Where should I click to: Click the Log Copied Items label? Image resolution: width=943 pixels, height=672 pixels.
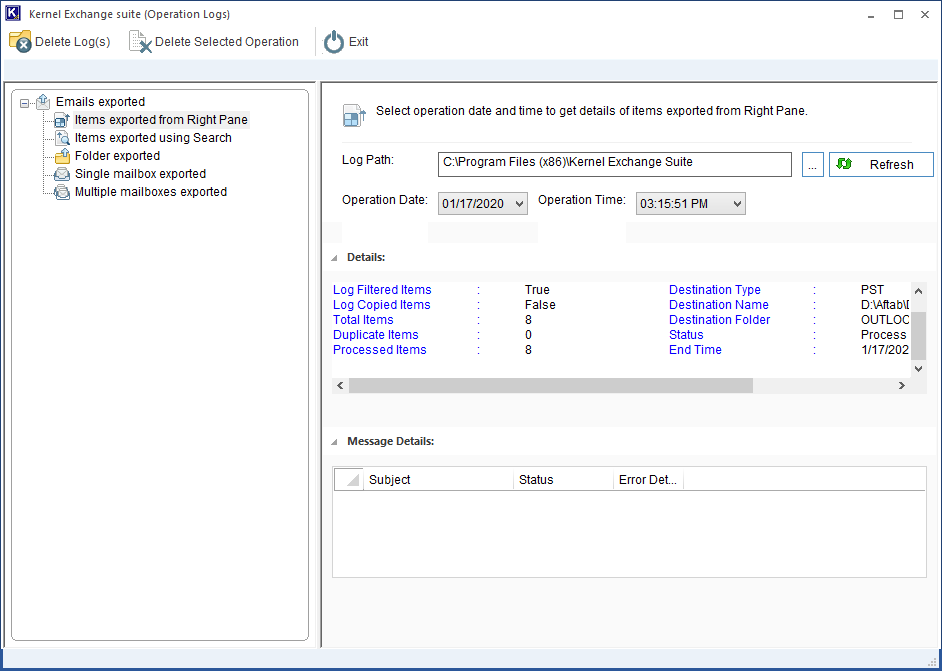coord(382,305)
